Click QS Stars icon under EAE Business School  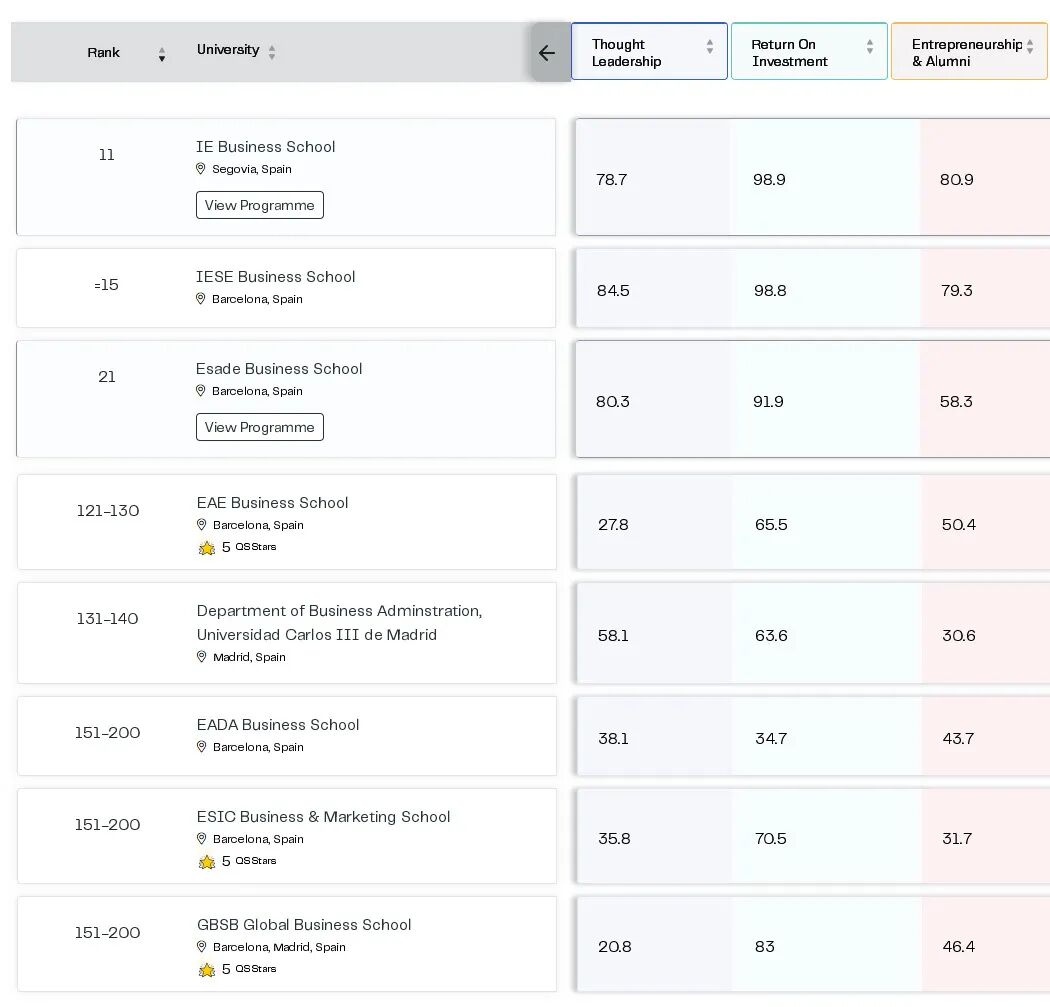(x=207, y=548)
